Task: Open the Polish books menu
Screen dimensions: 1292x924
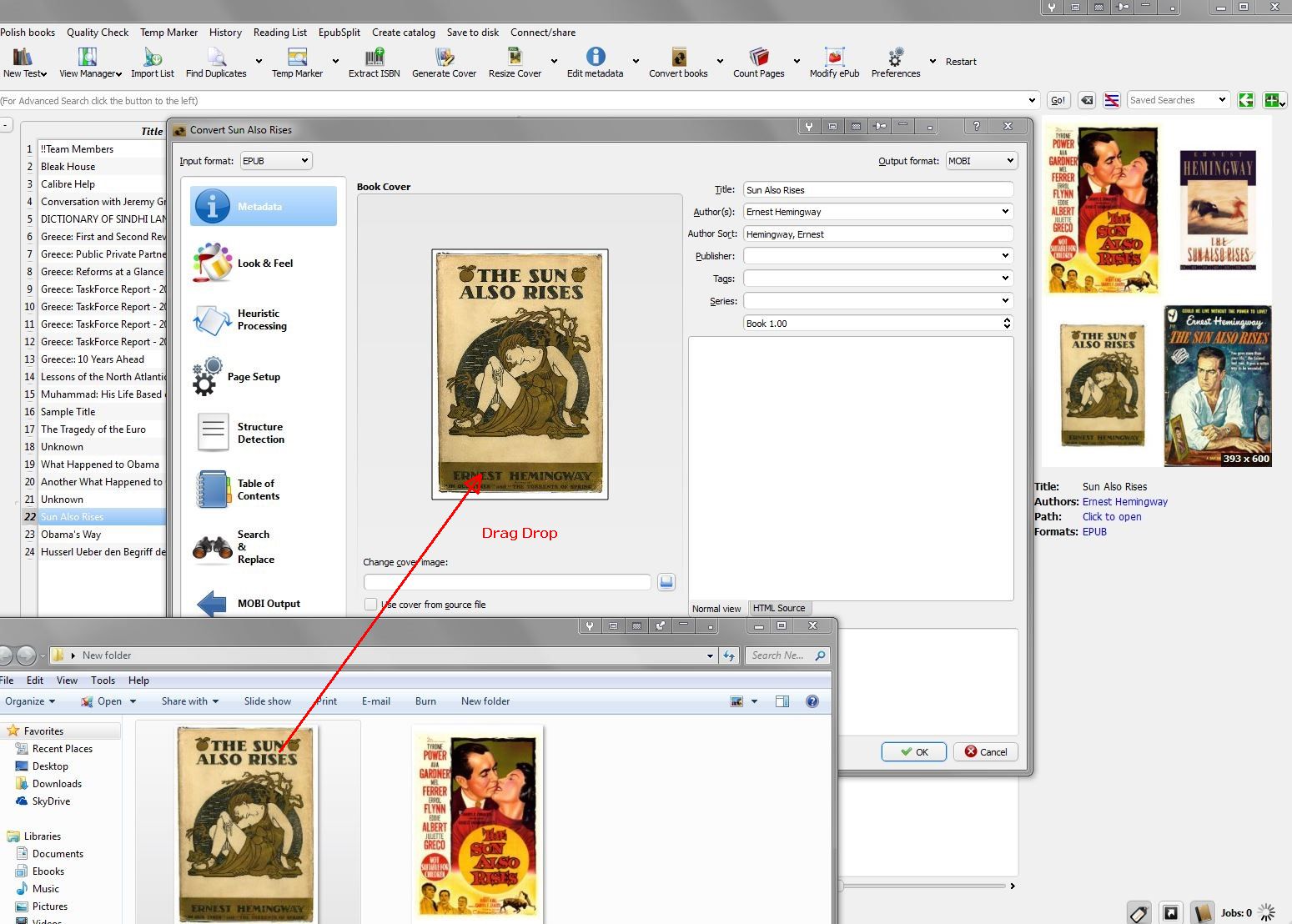Action: 28,33
